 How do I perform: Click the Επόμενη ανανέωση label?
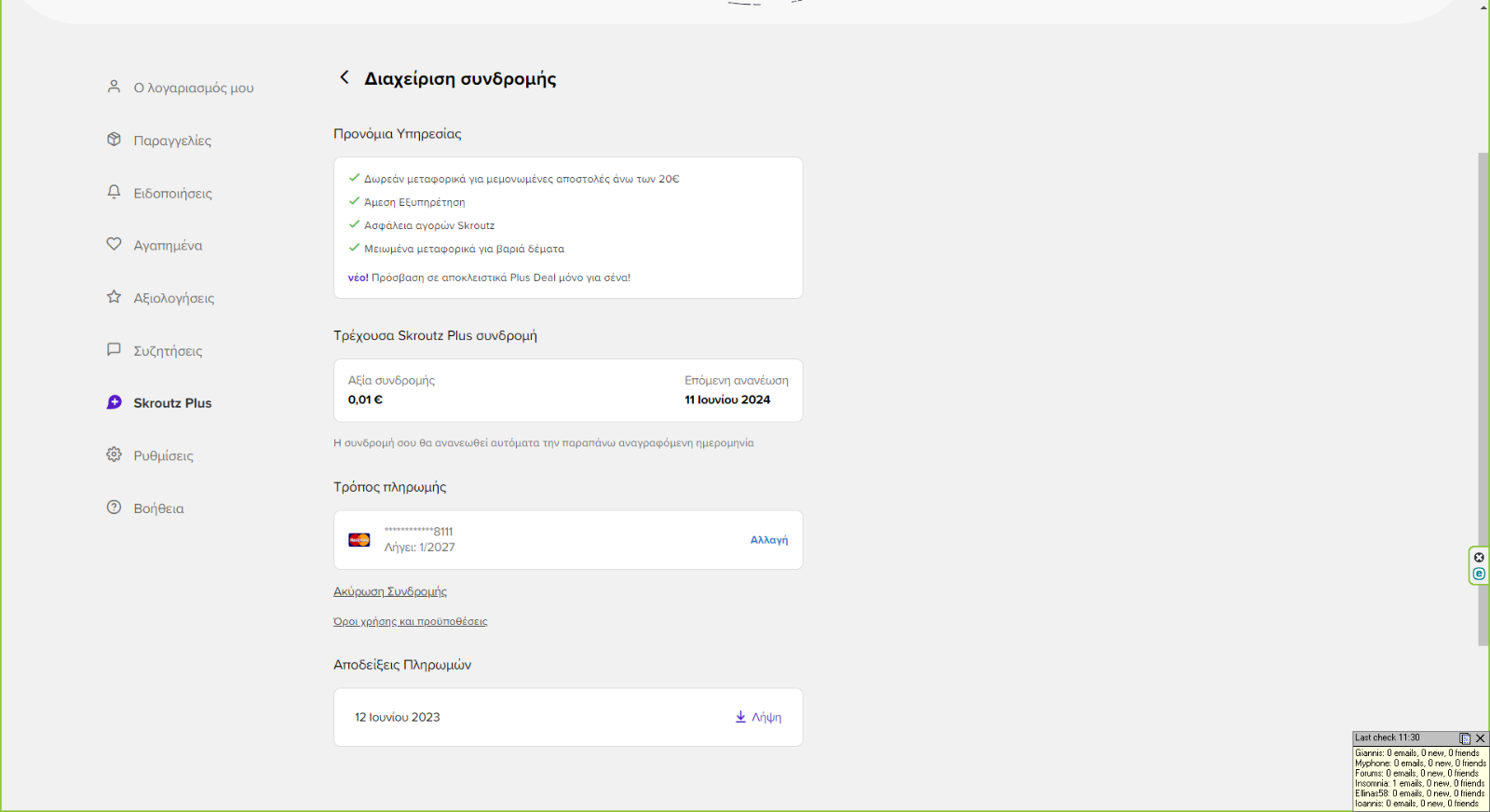pyautogui.click(x=737, y=381)
